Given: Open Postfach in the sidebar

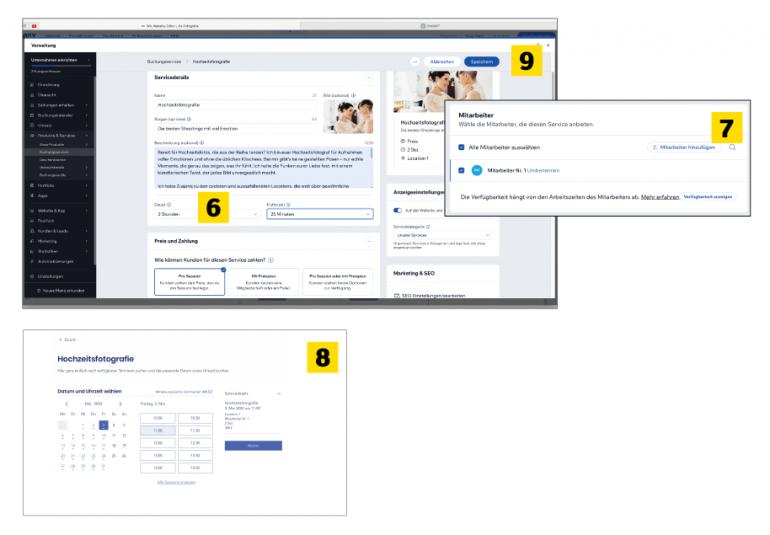Looking at the screenshot, I should coord(46,221).
